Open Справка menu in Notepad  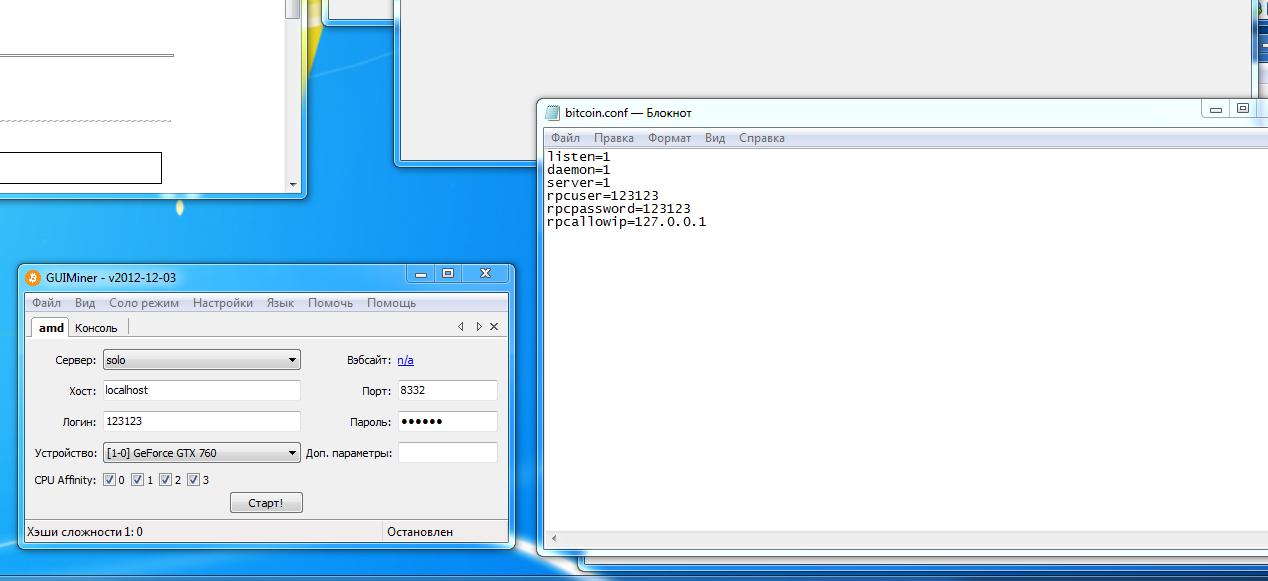(762, 138)
